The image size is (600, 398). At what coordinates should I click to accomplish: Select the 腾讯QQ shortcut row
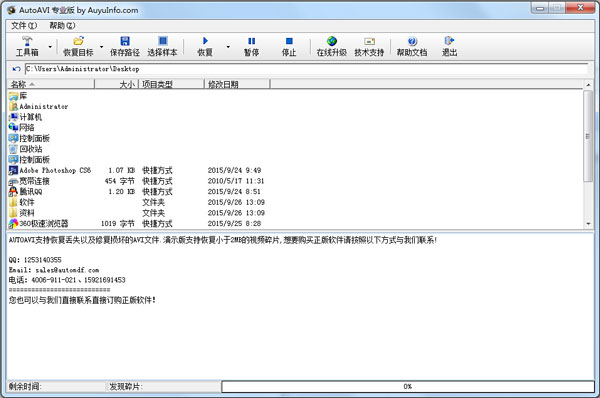[137, 191]
